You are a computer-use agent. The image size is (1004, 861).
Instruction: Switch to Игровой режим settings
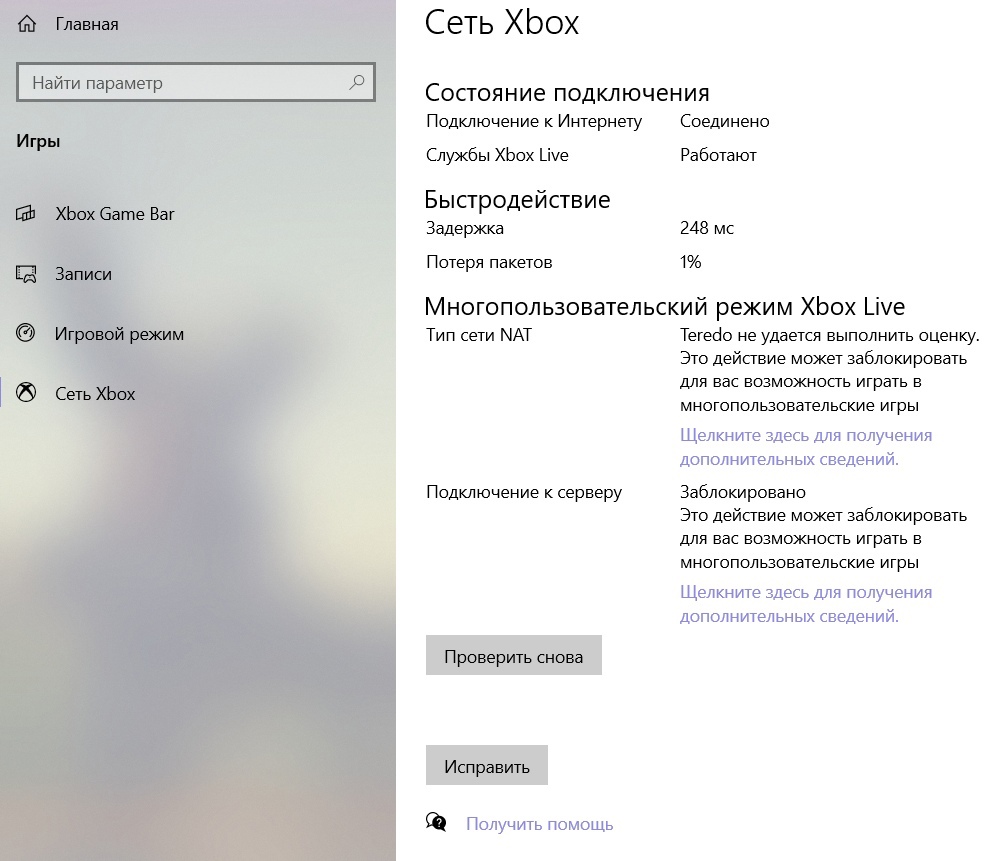[x=119, y=334]
